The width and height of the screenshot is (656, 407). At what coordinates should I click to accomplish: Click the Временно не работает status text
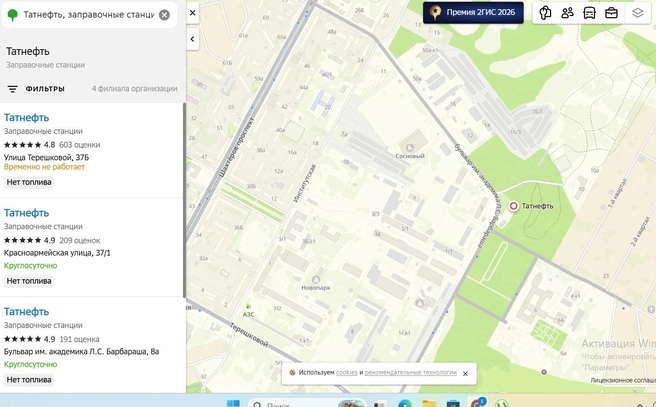[x=44, y=167]
